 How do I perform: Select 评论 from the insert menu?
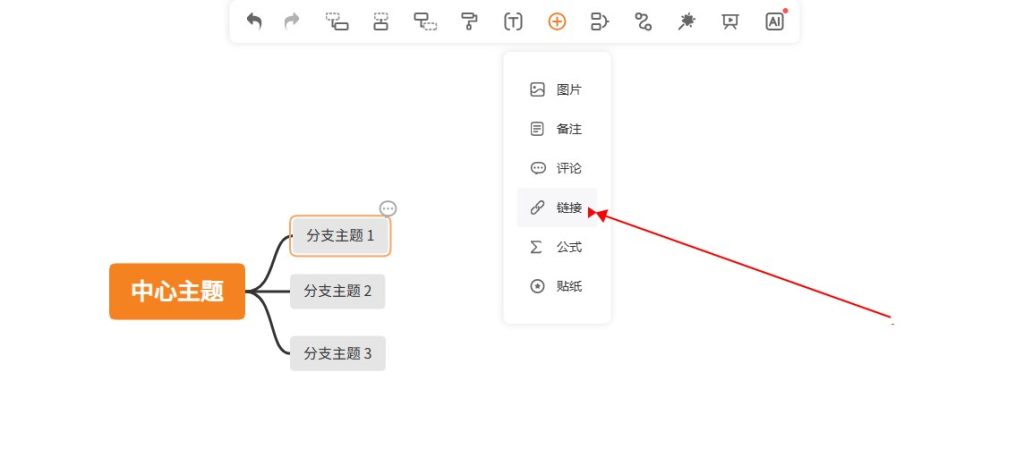click(557, 168)
